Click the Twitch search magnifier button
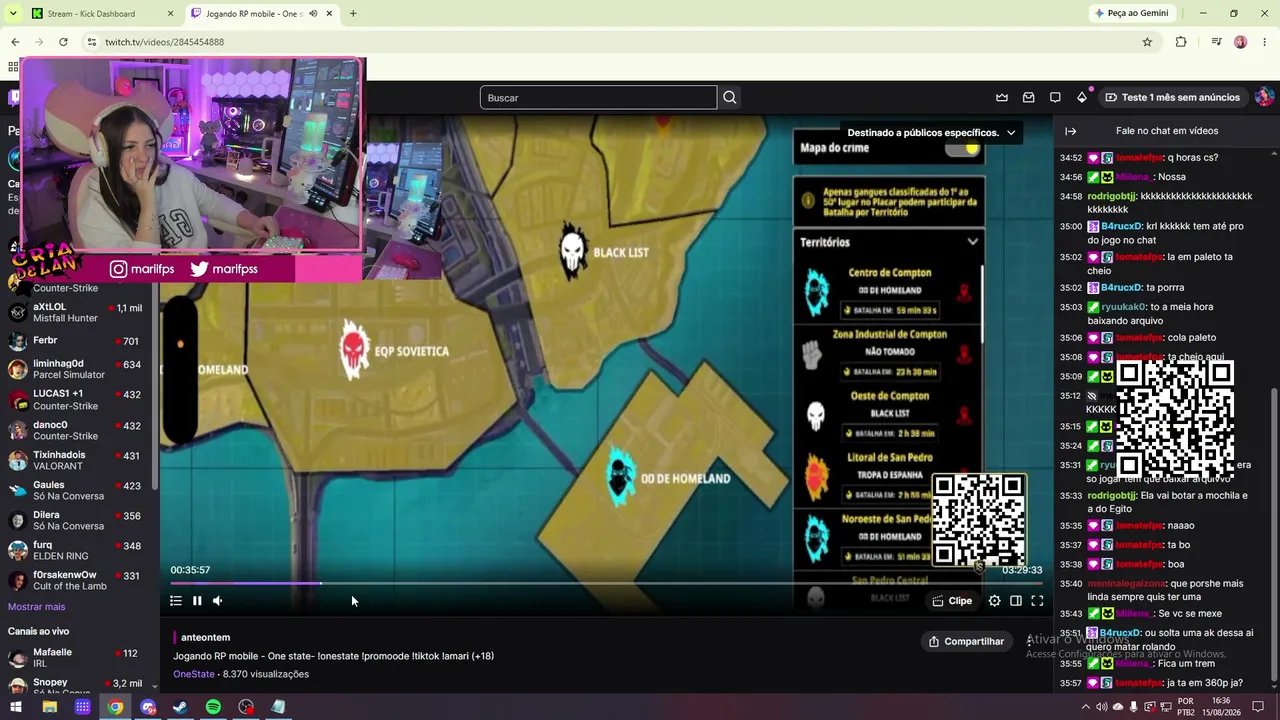This screenshot has height=720, width=1280. click(730, 97)
